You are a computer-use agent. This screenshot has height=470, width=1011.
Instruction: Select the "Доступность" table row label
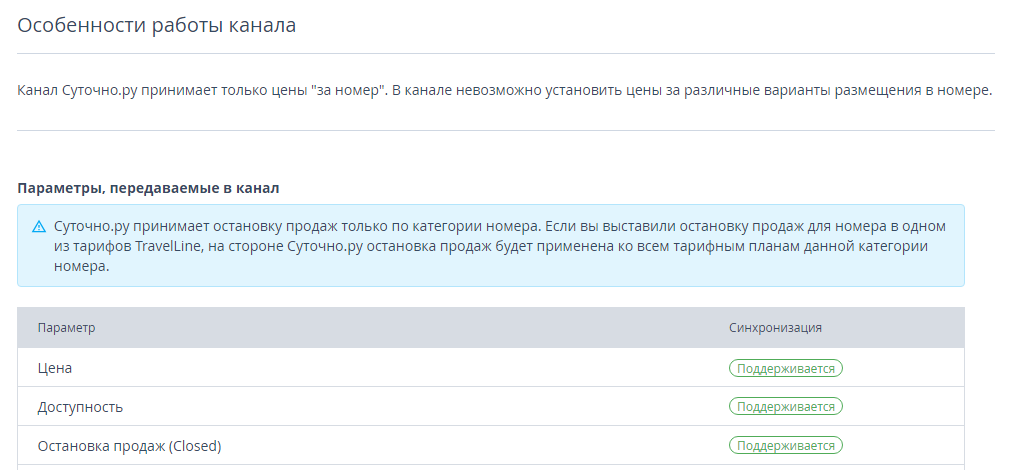80,407
